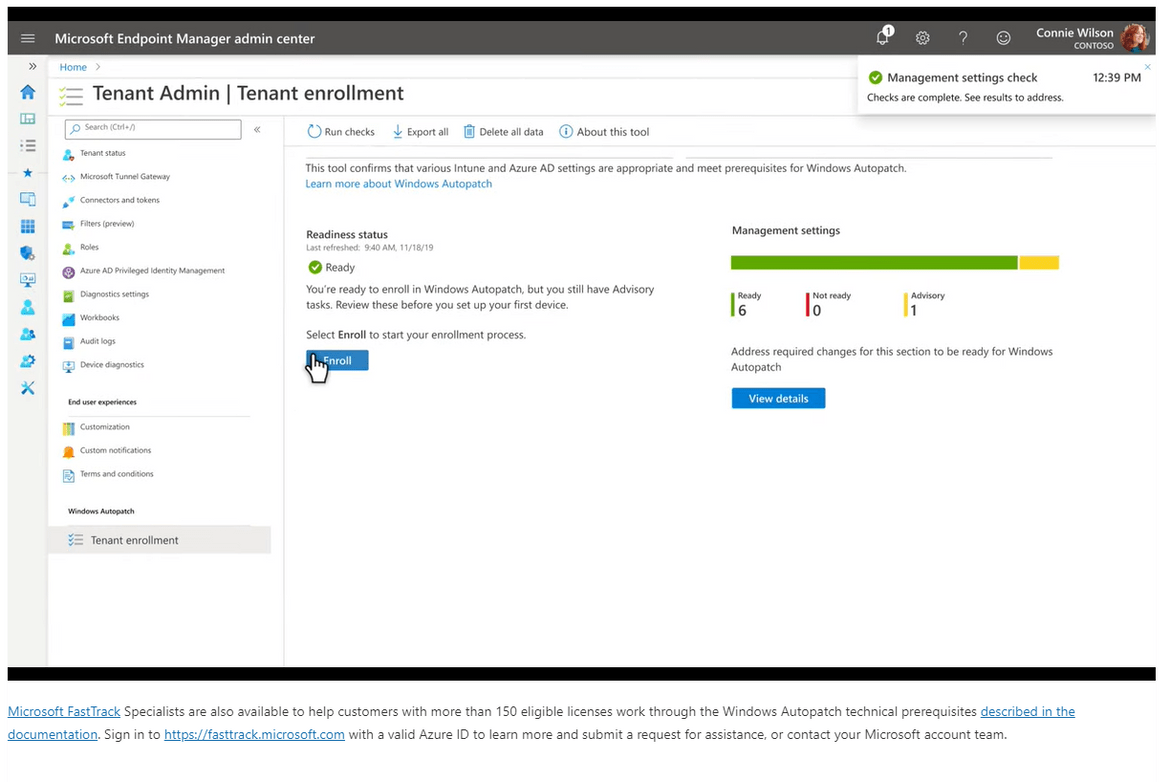Open the notifications bell
The height and width of the screenshot is (782, 1170).
(x=883, y=37)
